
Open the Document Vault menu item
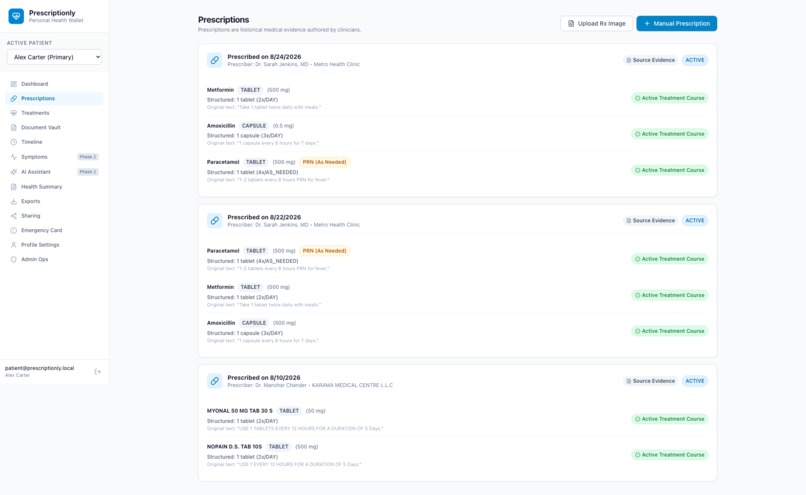(54, 127)
